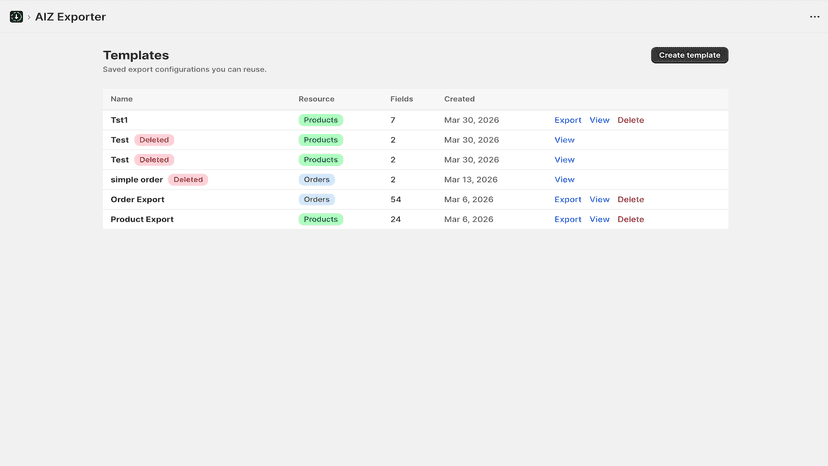Click the Deleted badge on simple order
828x466 pixels.
pos(188,180)
